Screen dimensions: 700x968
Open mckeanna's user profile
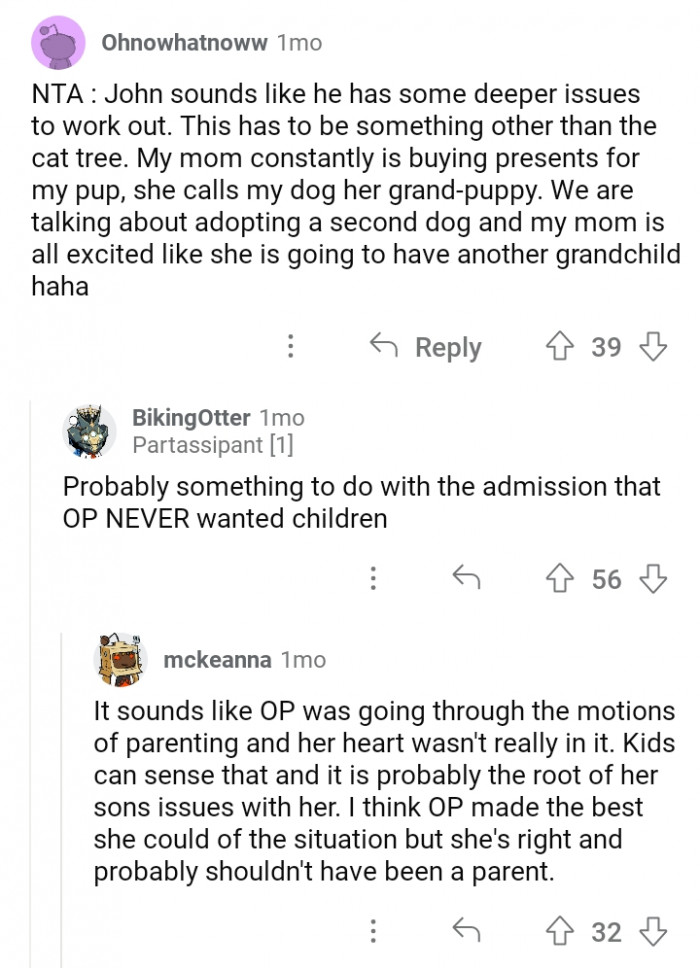click(219, 660)
